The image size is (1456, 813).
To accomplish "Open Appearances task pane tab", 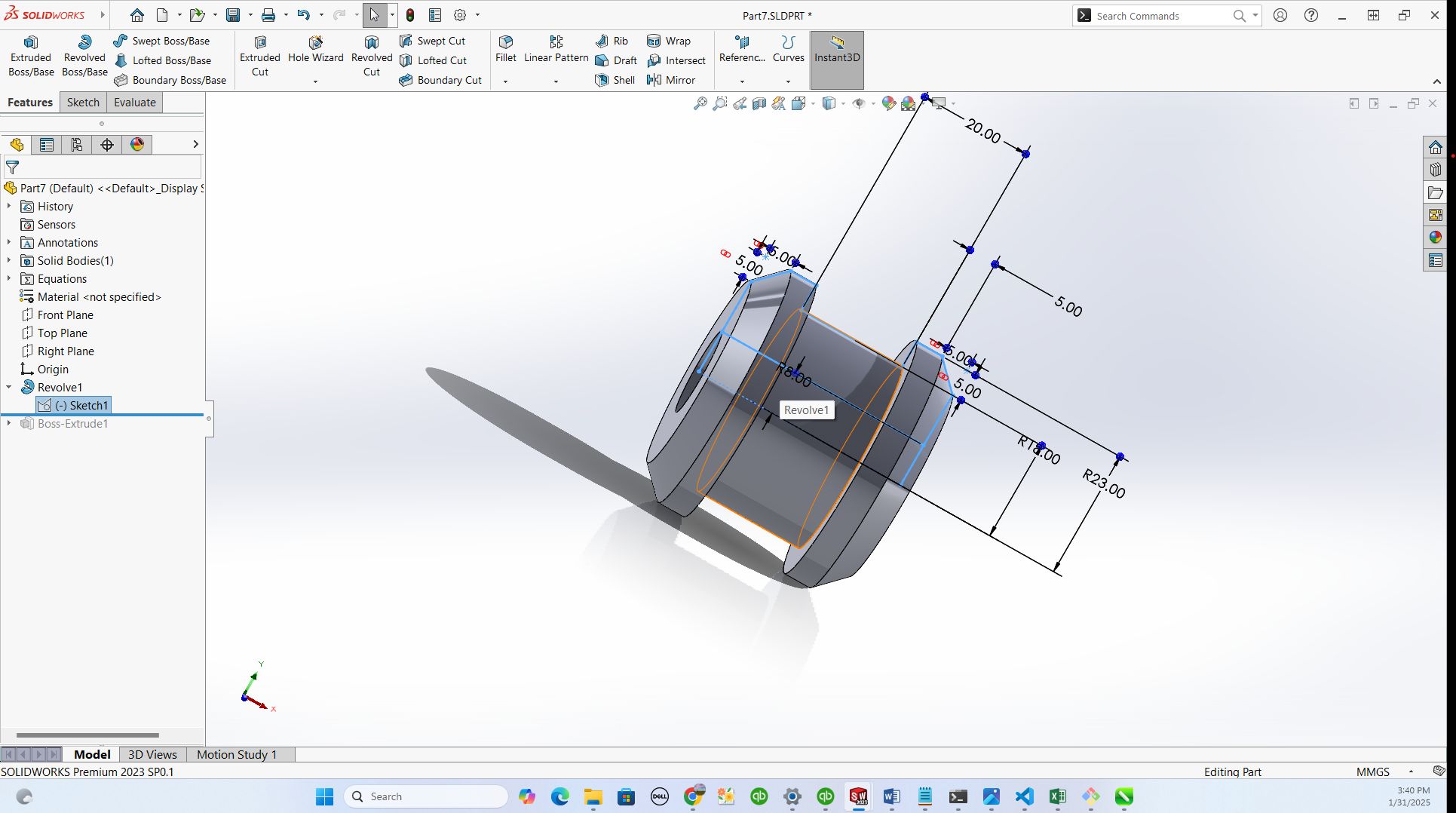I will [1435, 238].
